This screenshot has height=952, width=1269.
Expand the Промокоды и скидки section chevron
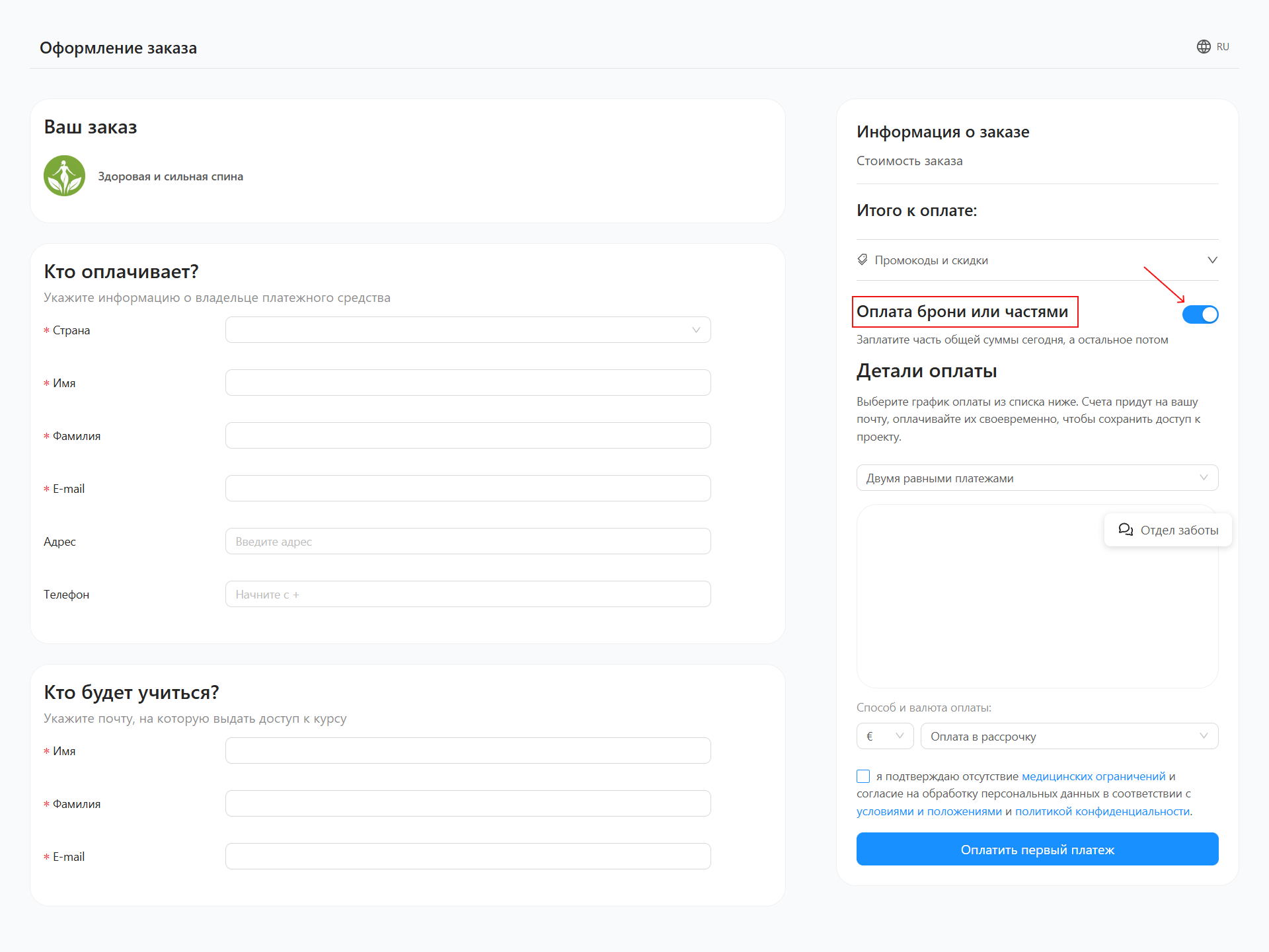pyautogui.click(x=1211, y=260)
